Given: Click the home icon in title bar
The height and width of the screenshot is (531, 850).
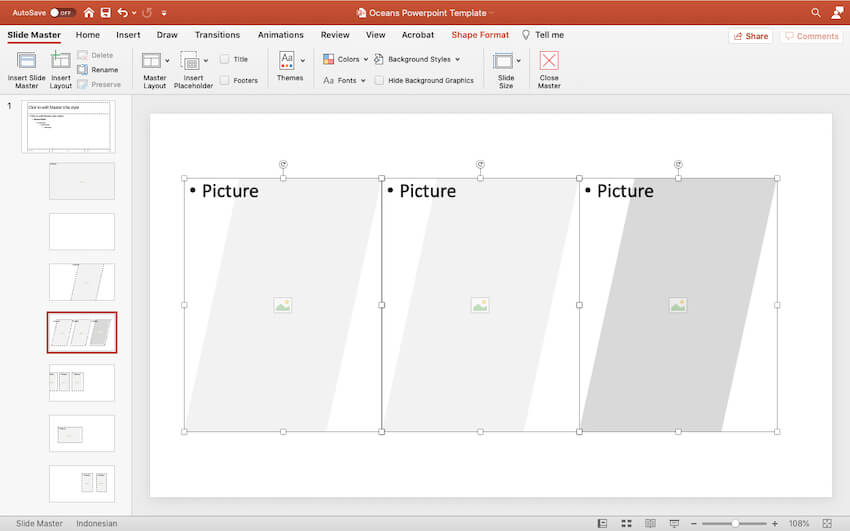Looking at the screenshot, I should tap(89, 13).
